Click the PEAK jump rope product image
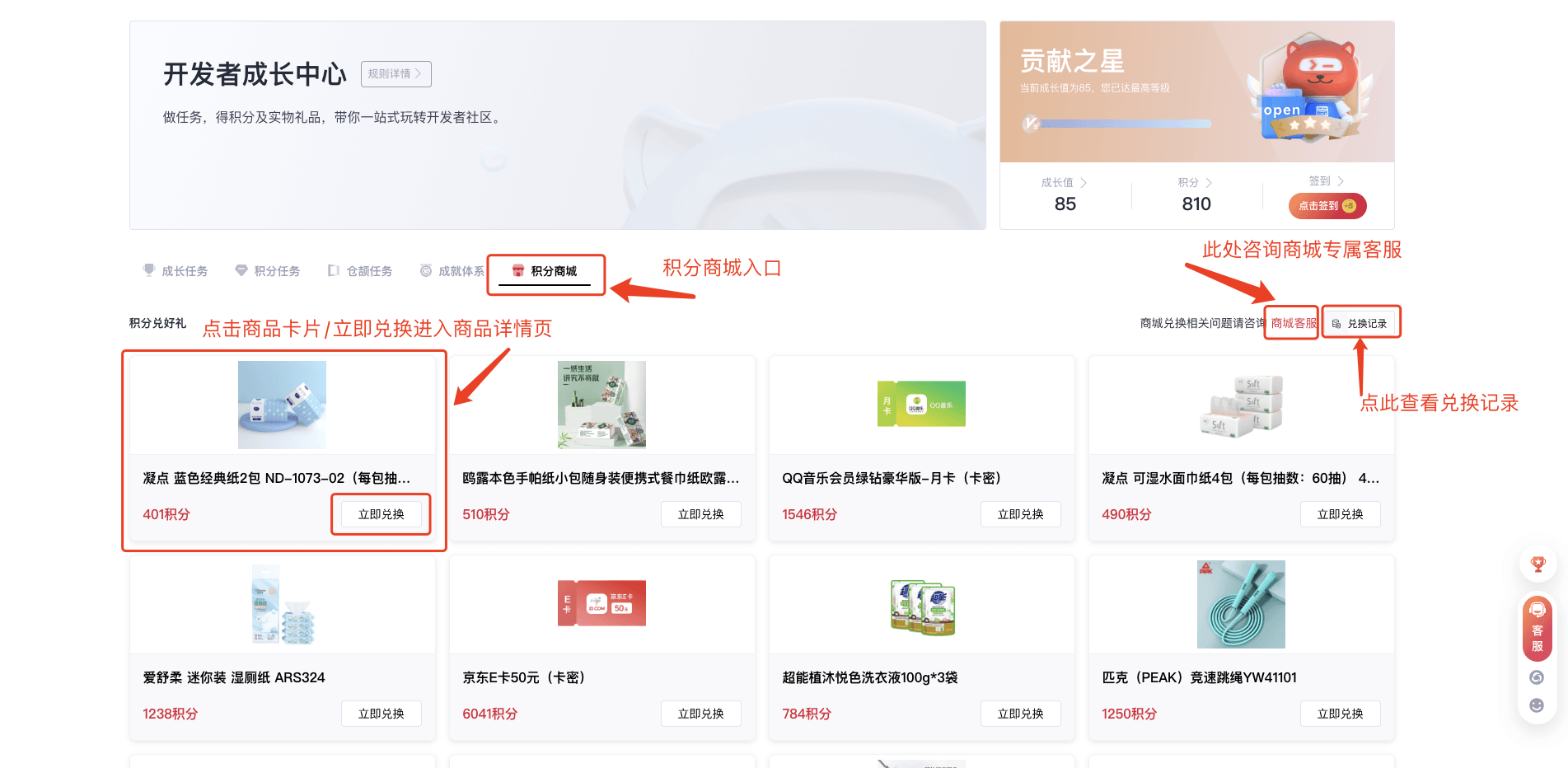The width and height of the screenshot is (1568, 768). click(1241, 604)
